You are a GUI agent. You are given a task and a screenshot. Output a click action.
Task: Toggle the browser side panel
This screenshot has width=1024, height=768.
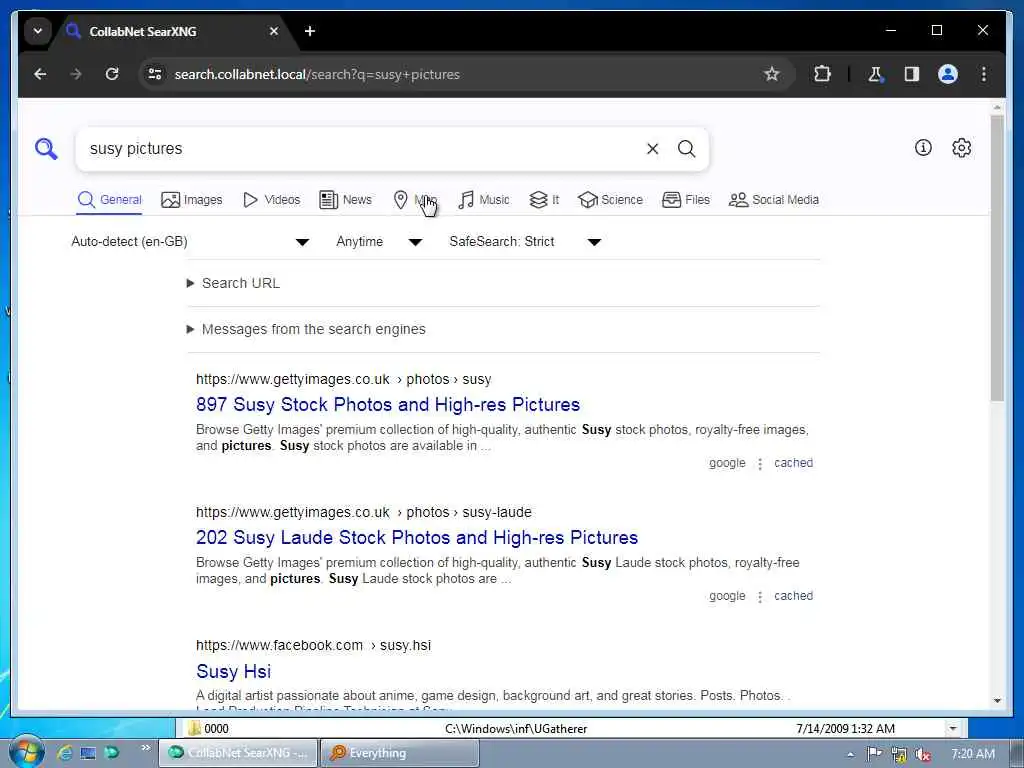point(912,74)
